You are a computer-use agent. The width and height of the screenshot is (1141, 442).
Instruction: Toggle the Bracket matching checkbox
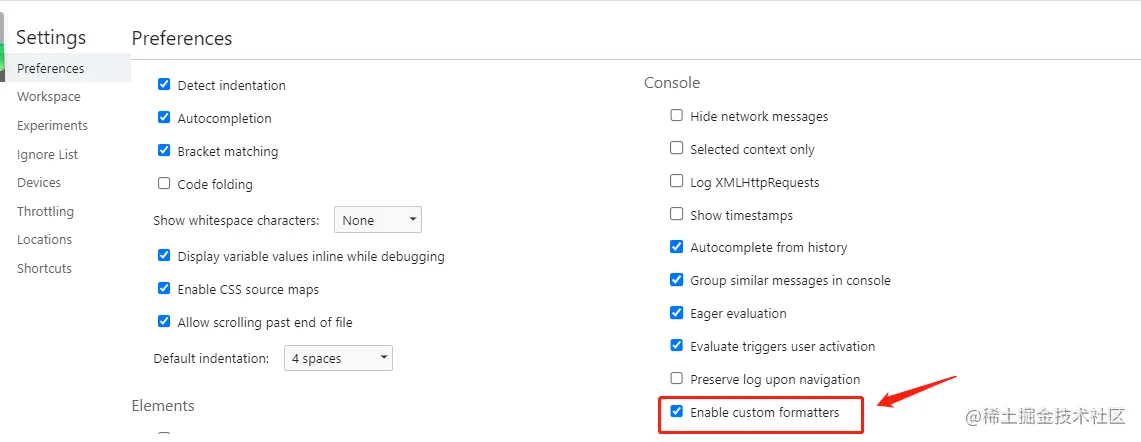164,151
